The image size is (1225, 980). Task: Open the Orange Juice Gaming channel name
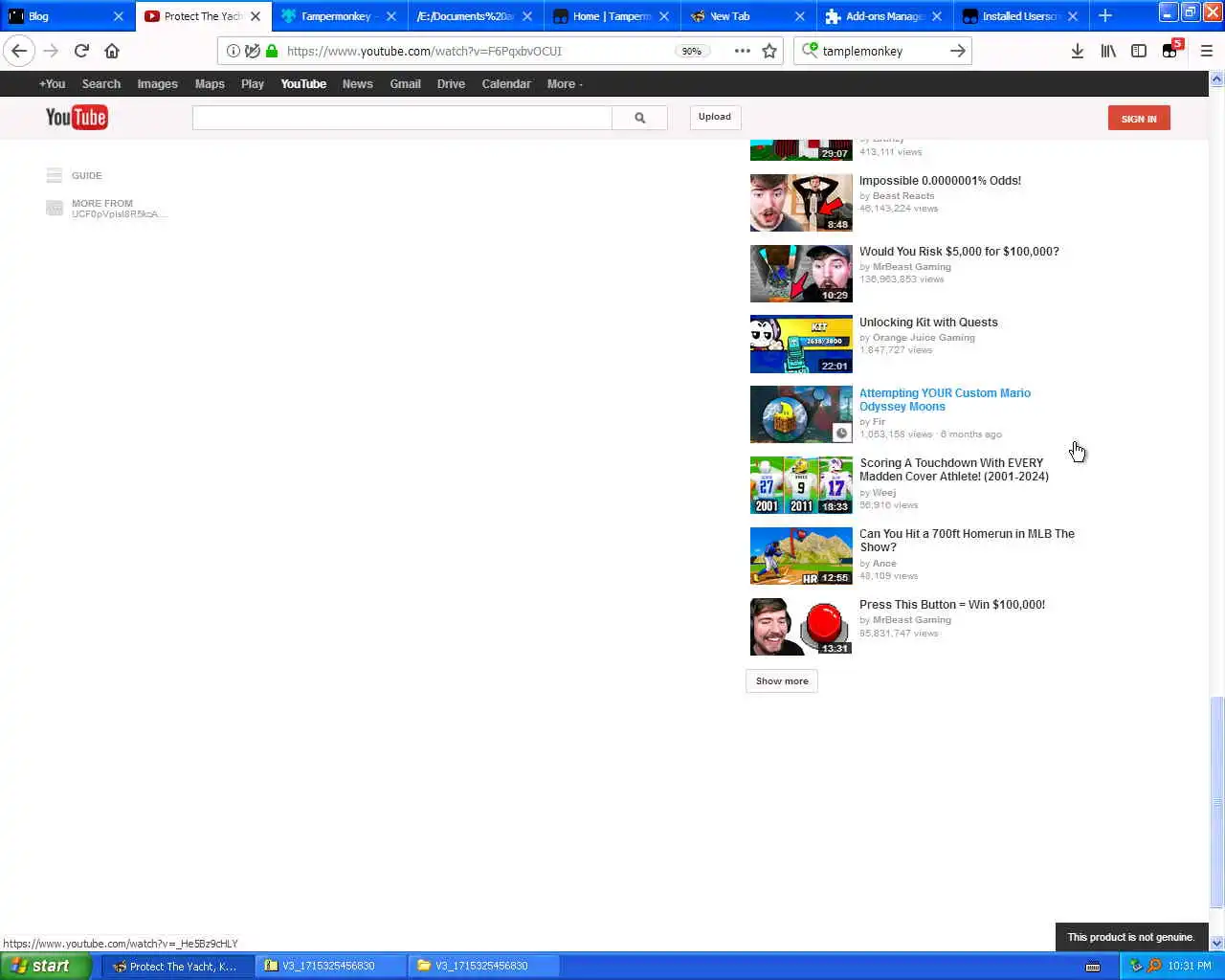[924, 338]
